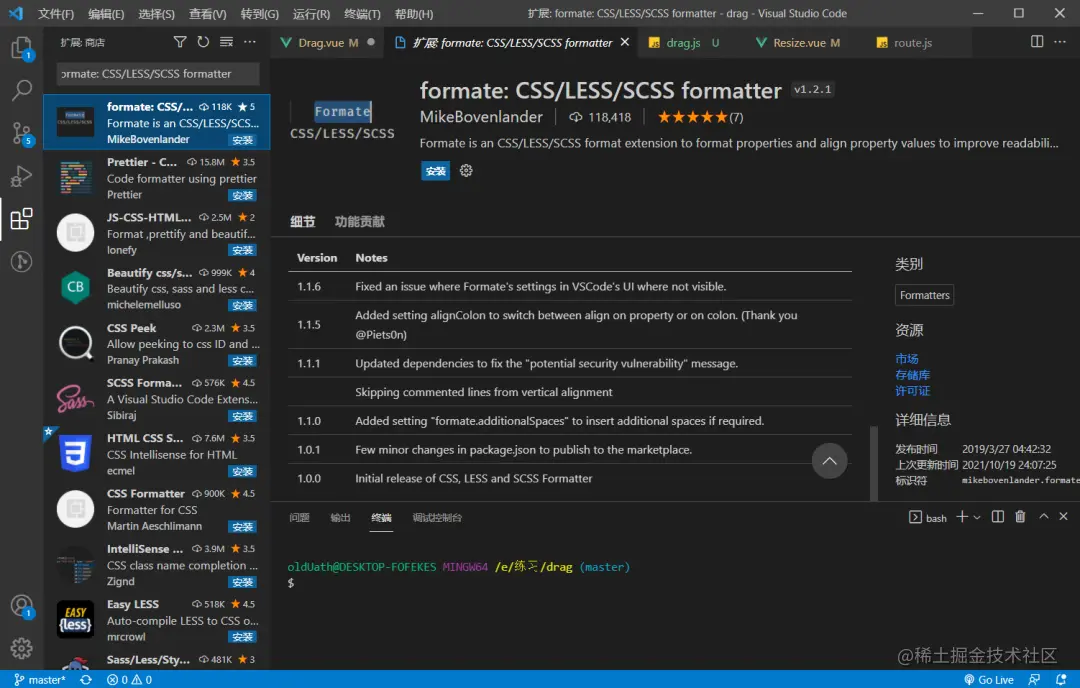
Task: Open editor more actions ellipsis
Action: click(1060, 42)
